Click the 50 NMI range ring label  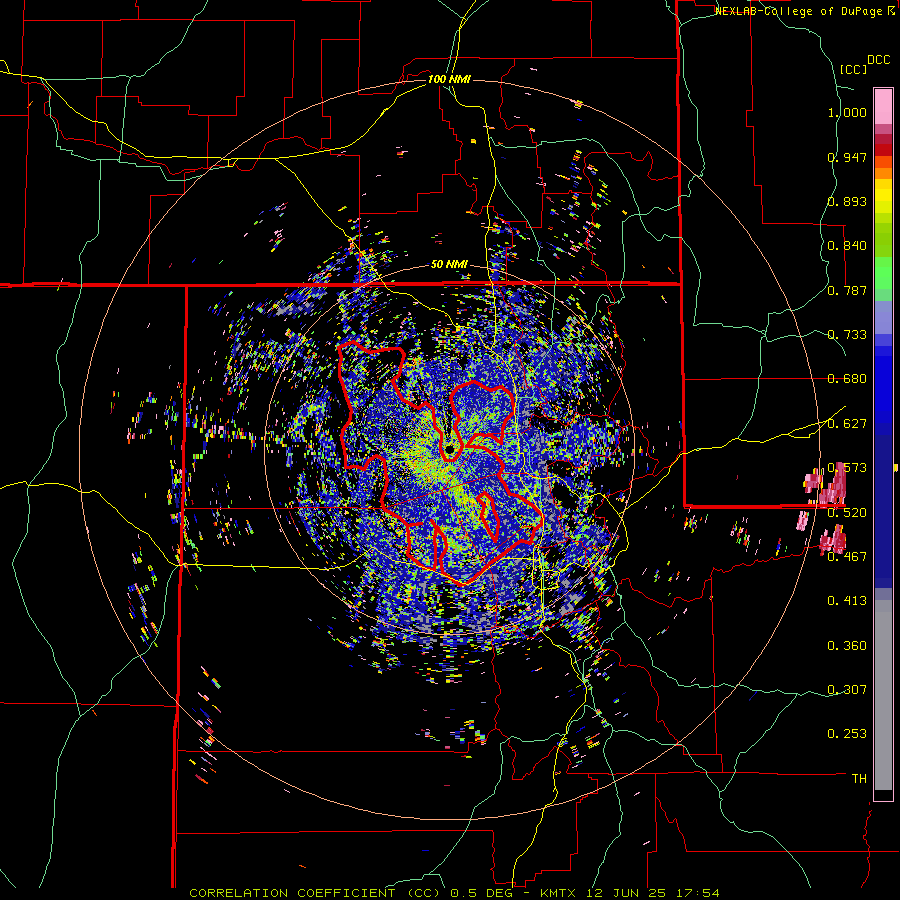pos(449,265)
